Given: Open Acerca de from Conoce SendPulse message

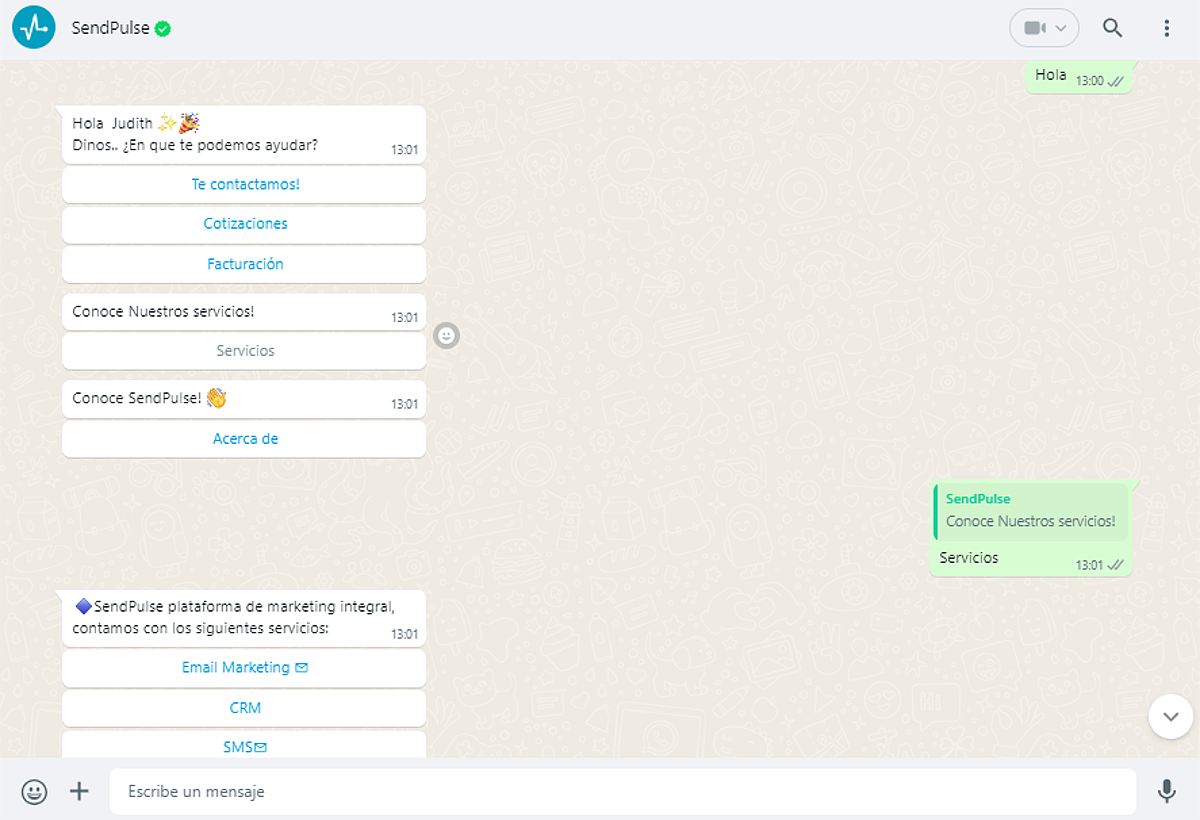Looking at the screenshot, I should (244, 439).
